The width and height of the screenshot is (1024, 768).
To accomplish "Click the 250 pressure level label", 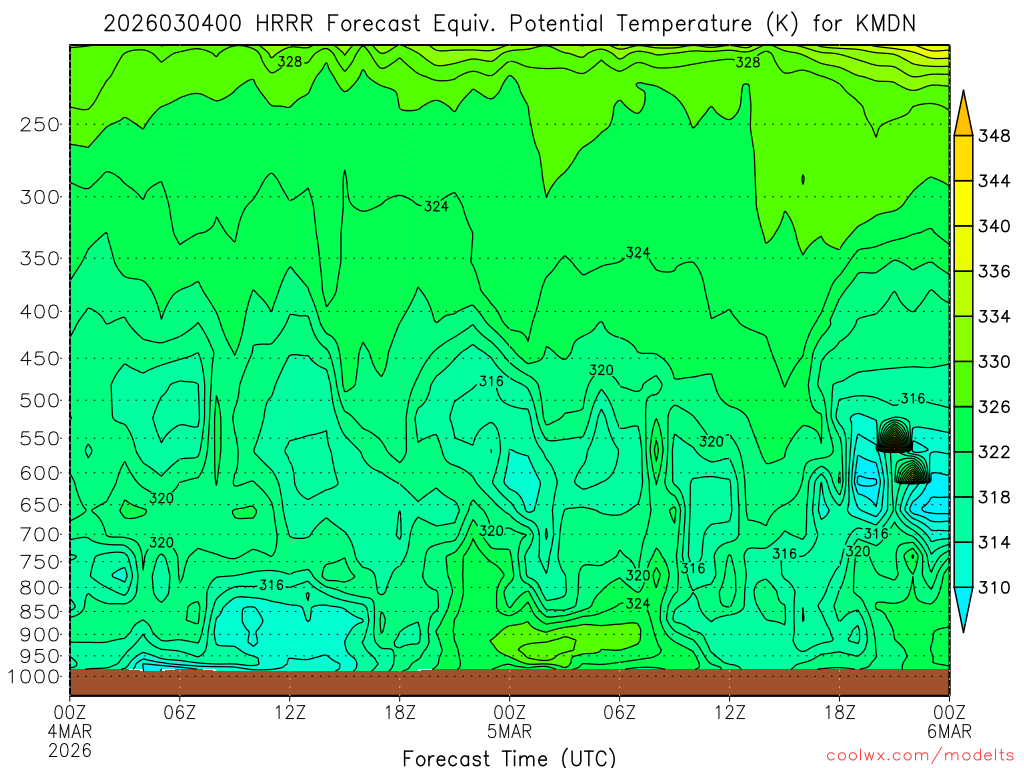I will (40, 124).
